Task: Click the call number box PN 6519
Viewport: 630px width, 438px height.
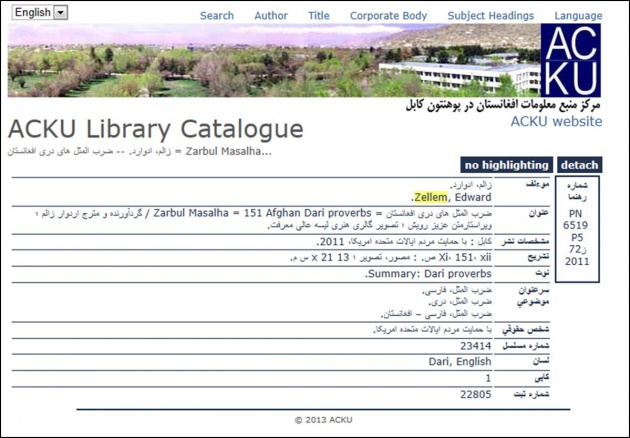Action: coord(577,229)
